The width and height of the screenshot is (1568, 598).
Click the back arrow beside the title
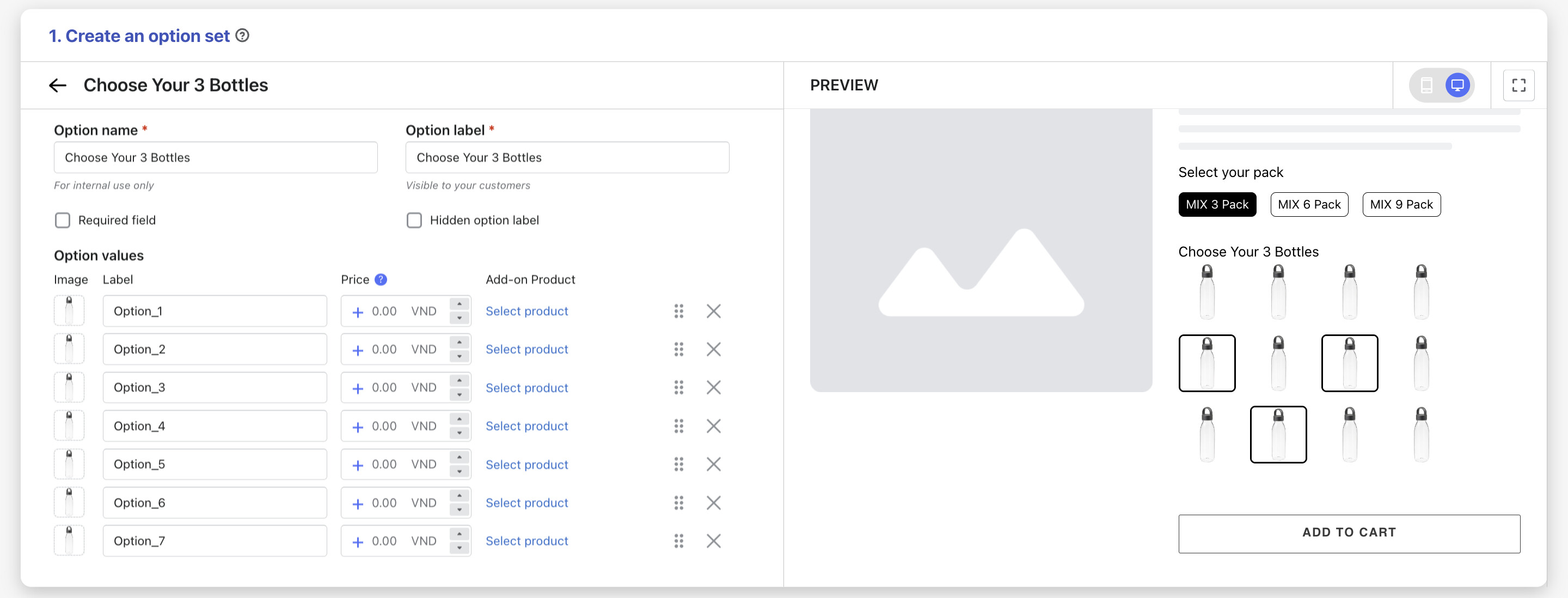[57, 86]
